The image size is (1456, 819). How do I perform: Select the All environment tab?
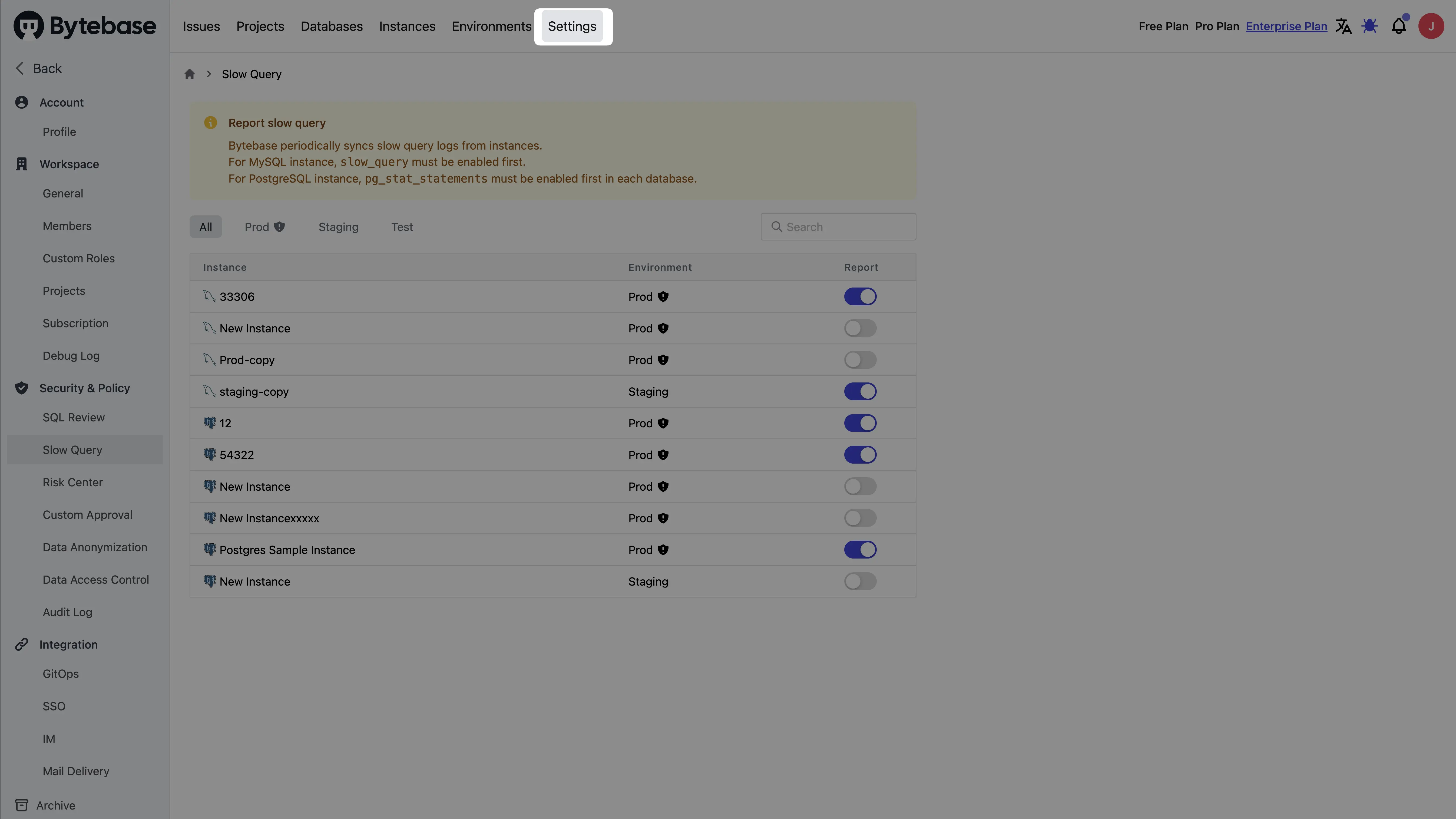pos(206,227)
